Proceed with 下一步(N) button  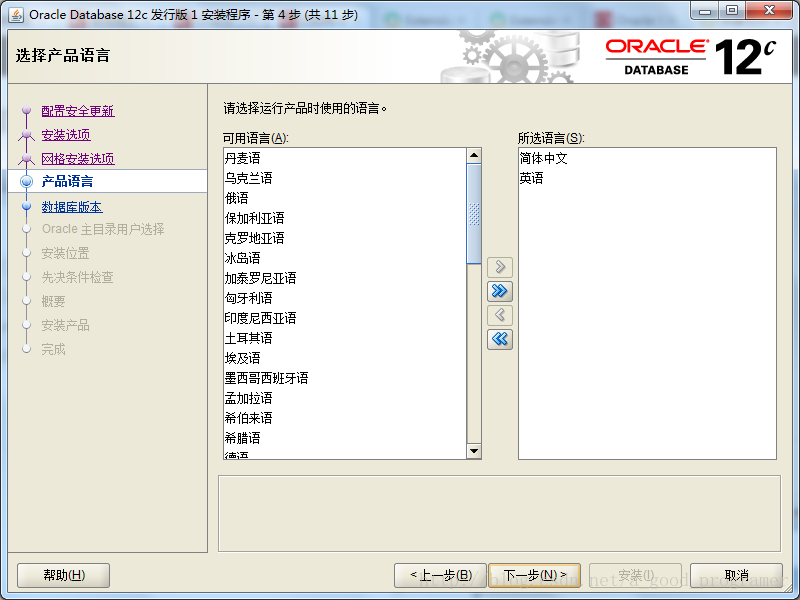(x=535, y=576)
